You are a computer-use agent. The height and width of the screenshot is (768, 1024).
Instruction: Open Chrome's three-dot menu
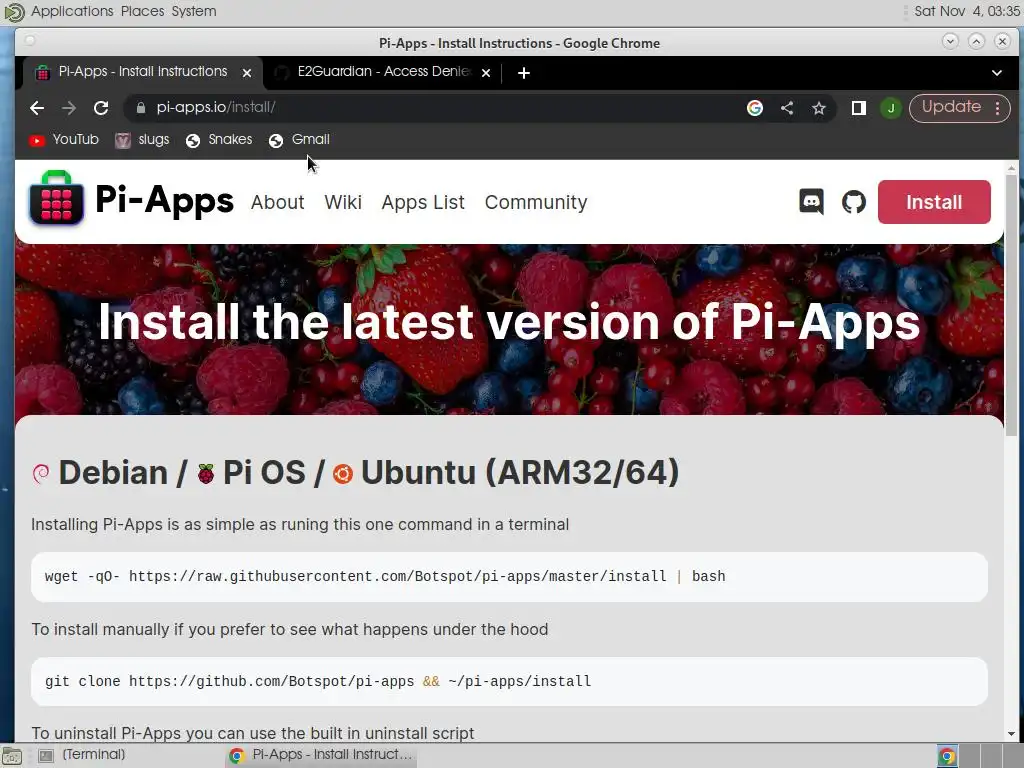(997, 108)
